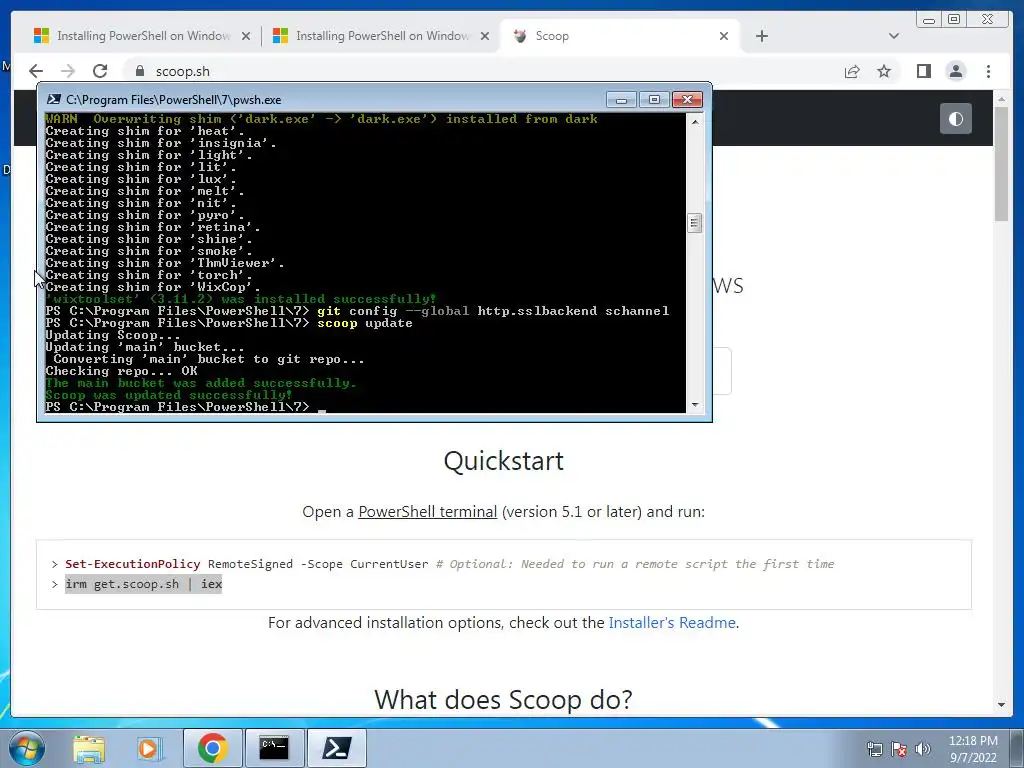
Task: Reload the scoop.sh page
Action: point(100,71)
